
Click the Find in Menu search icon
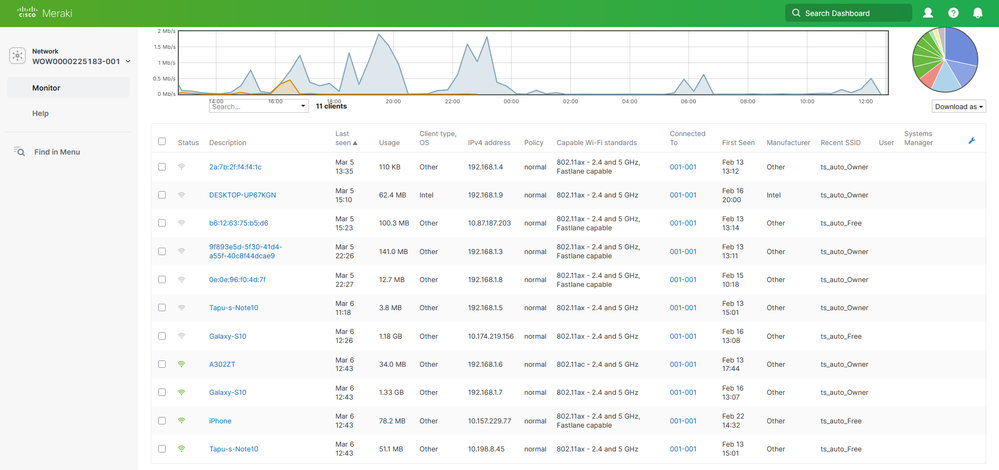19,152
